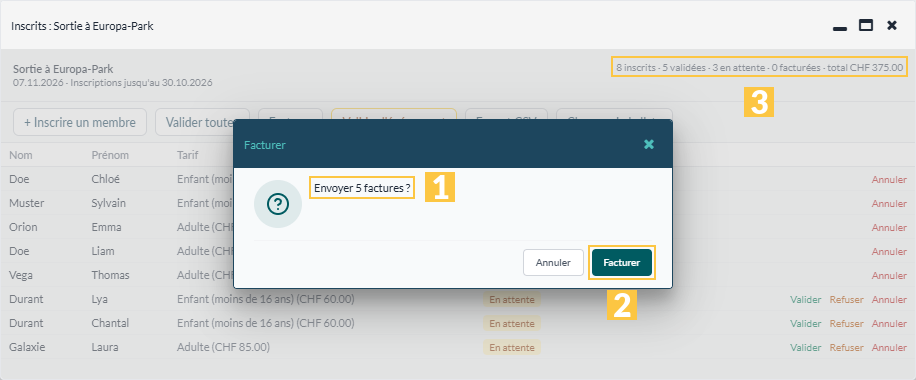The width and height of the screenshot is (916, 380).
Task: Click the first name 'Chloé'
Action: pos(105,179)
